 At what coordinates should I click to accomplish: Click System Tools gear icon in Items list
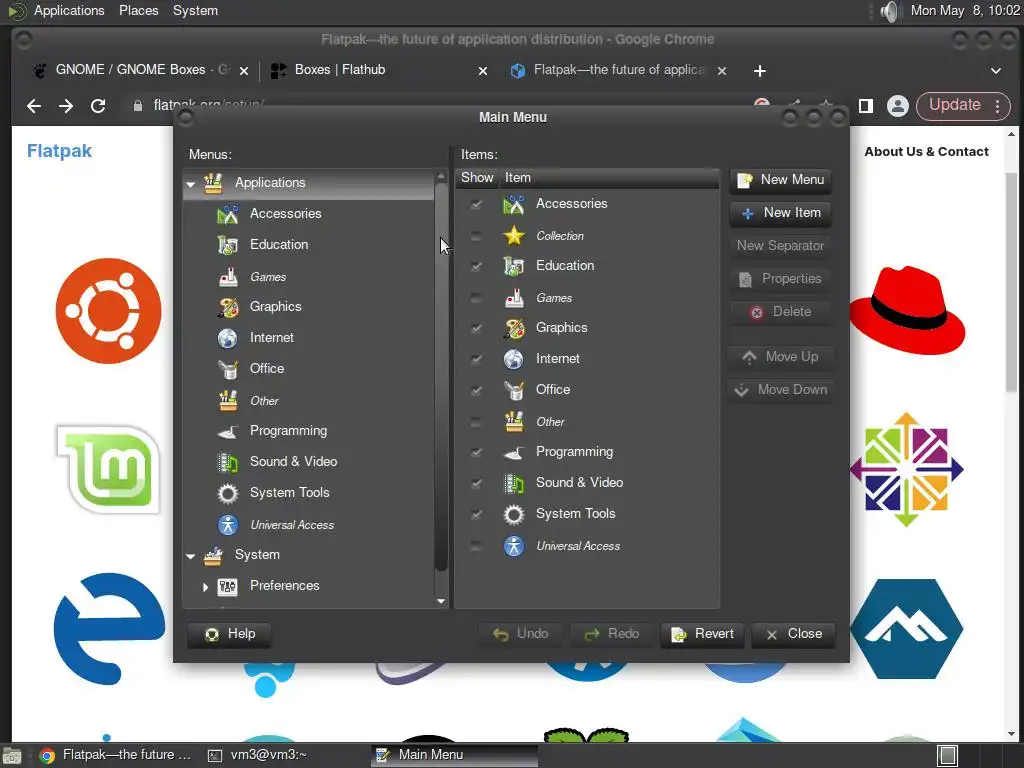pyautogui.click(x=514, y=515)
